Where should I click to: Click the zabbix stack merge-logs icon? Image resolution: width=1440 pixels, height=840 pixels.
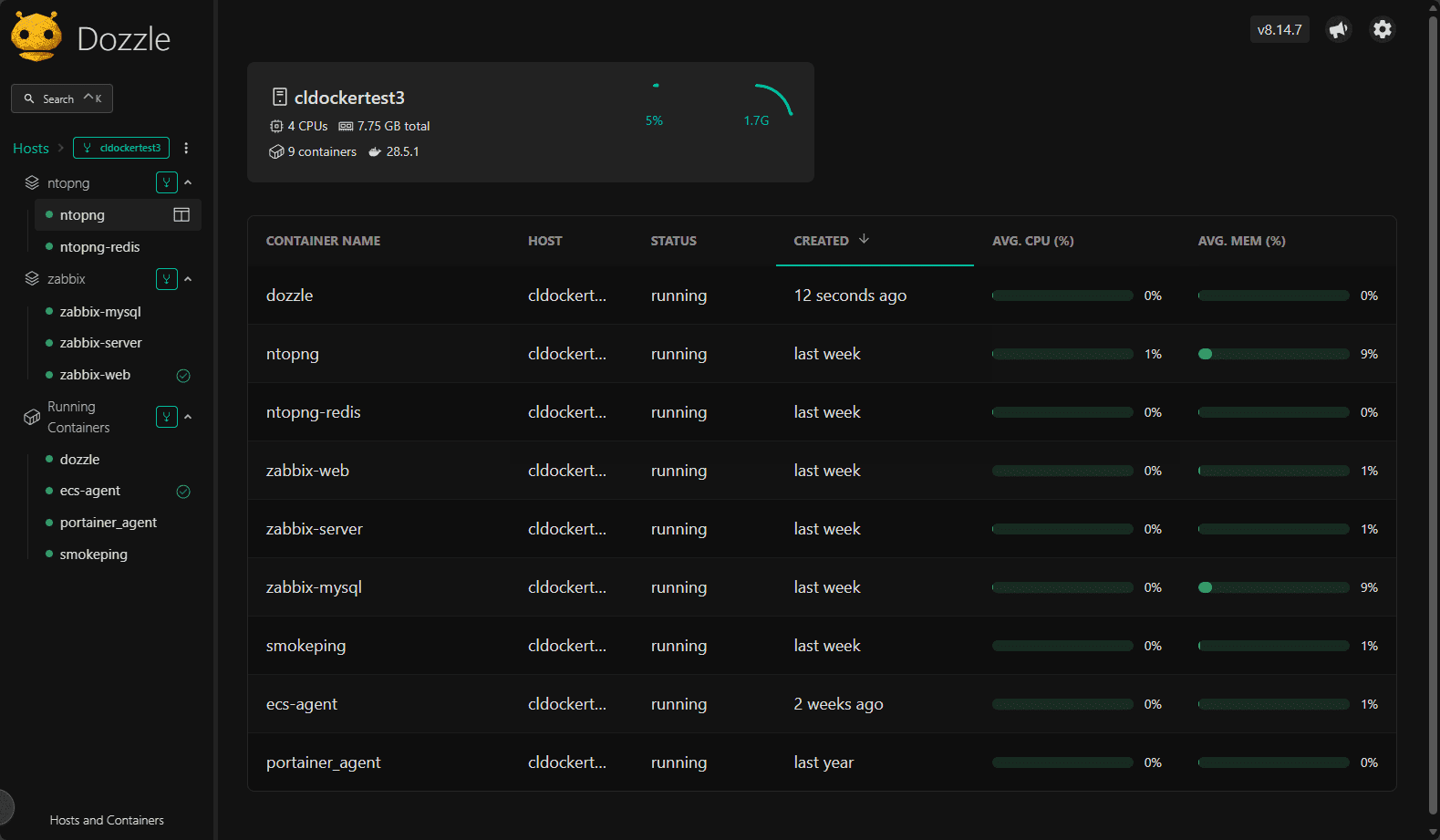point(166,279)
